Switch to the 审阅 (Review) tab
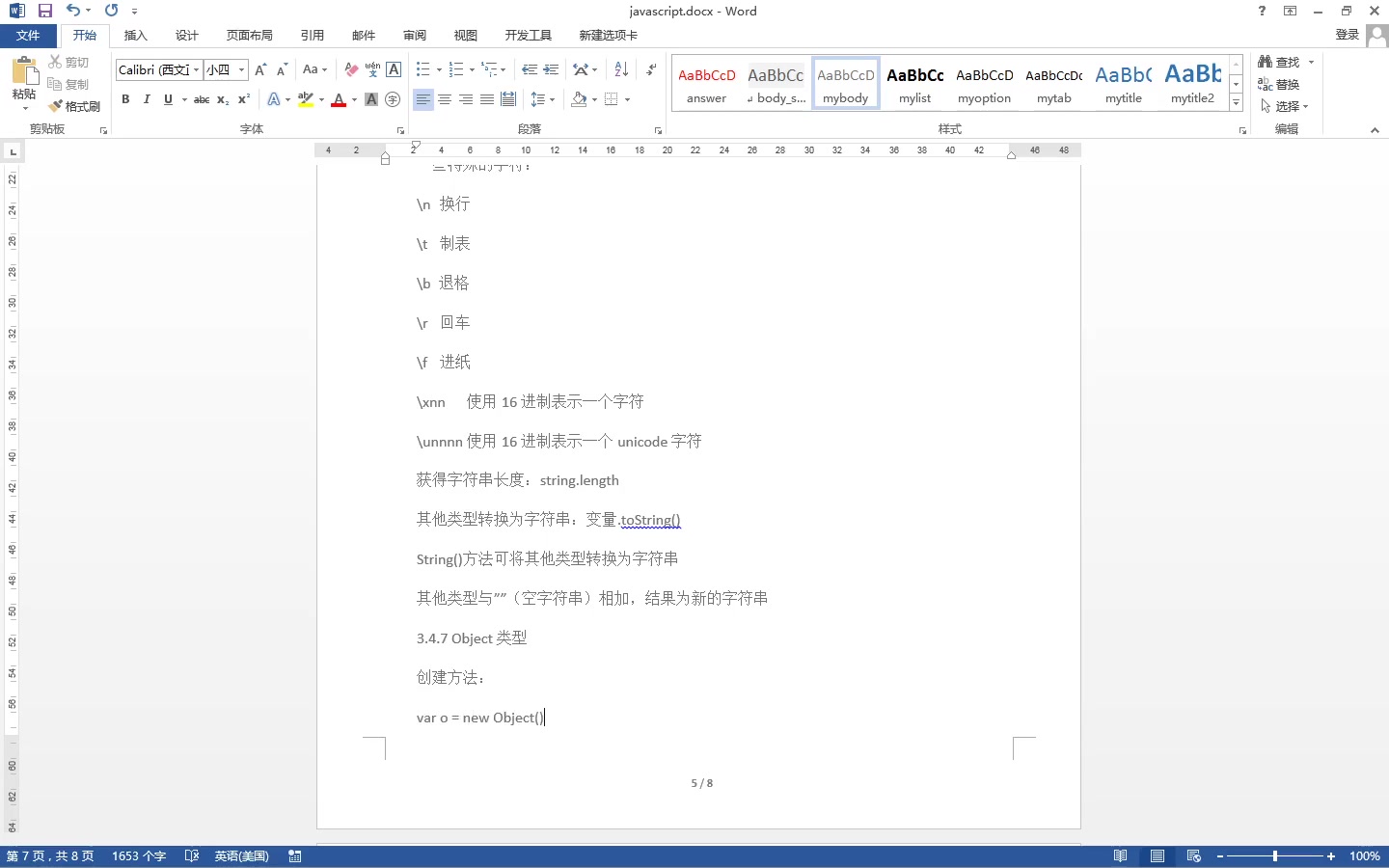 tap(415, 35)
